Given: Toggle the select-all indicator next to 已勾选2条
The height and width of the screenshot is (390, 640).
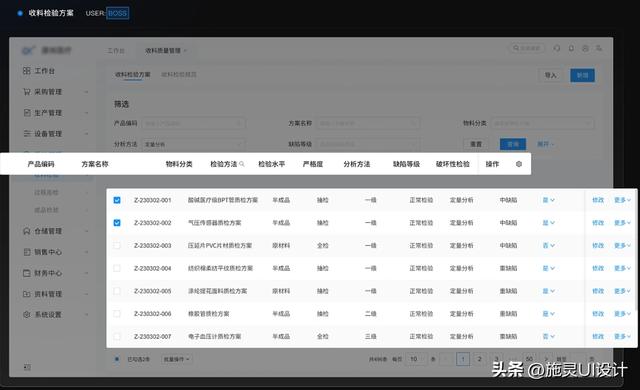Looking at the screenshot, I should (x=117, y=359).
